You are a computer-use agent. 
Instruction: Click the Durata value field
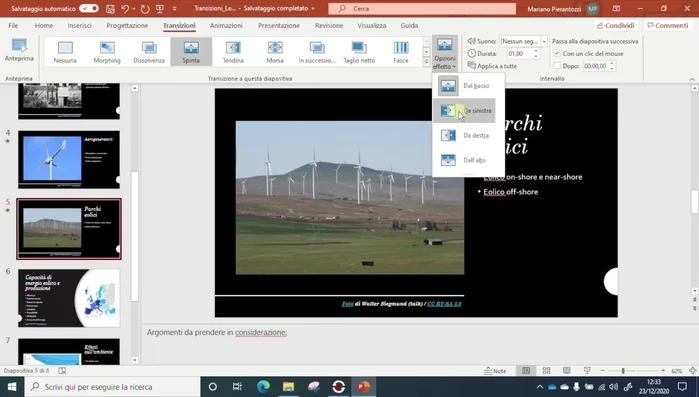click(x=519, y=53)
